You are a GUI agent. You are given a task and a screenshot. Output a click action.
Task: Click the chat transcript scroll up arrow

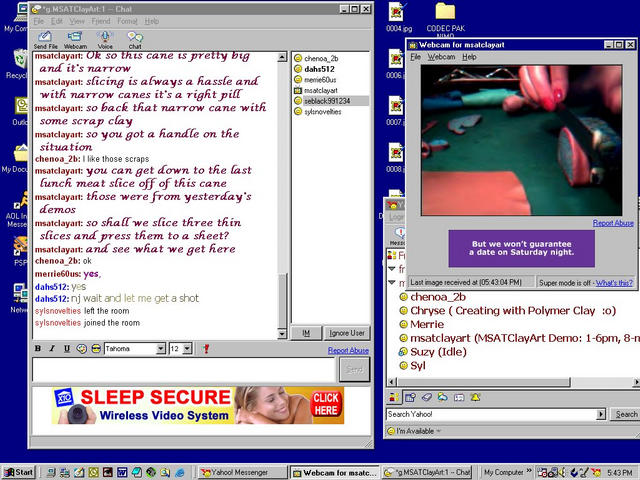[282, 57]
